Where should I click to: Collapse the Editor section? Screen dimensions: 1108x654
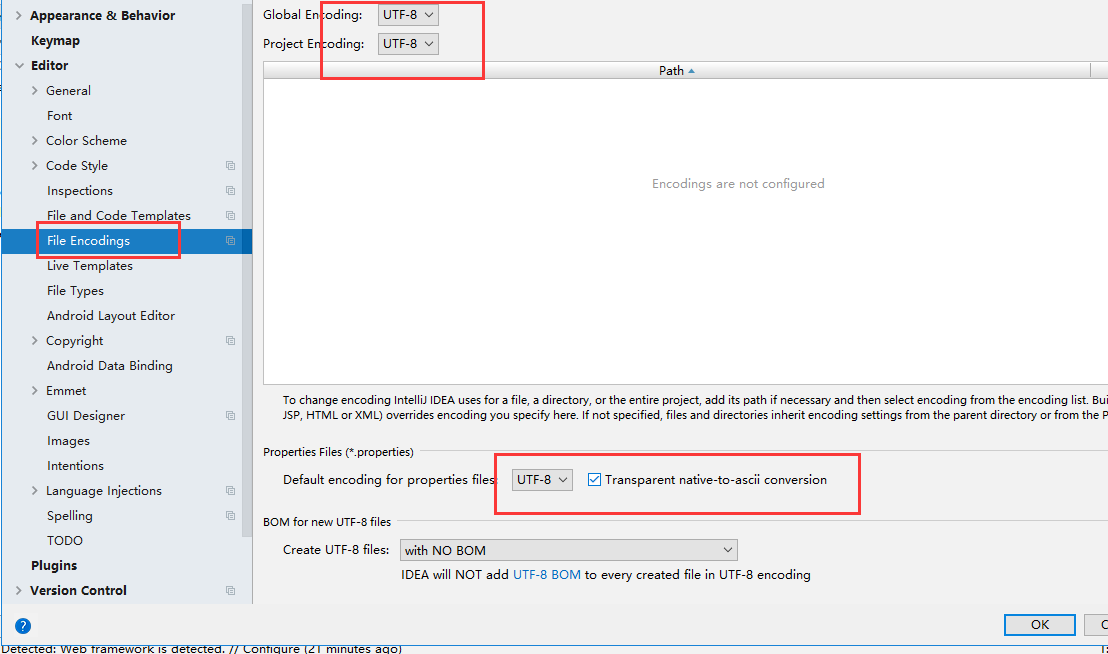pos(19,66)
